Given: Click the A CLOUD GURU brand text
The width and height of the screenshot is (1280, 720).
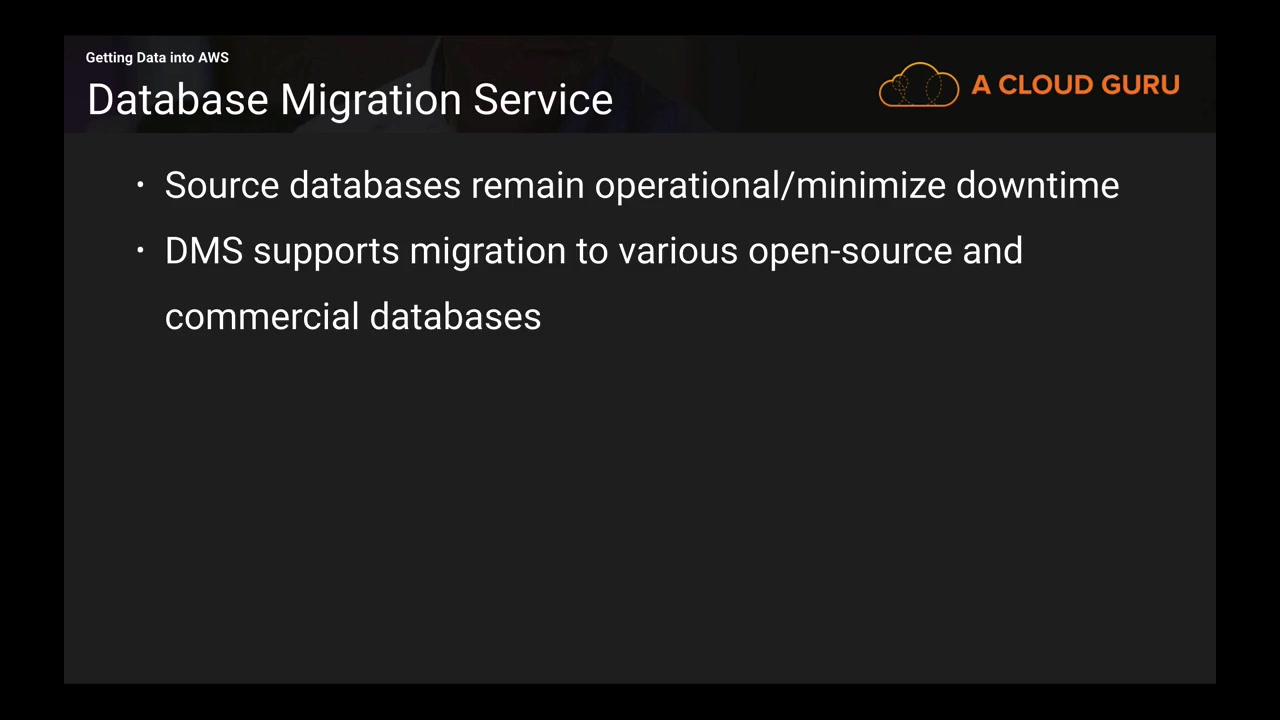Looking at the screenshot, I should pyautogui.click(x=1075, y=85).
